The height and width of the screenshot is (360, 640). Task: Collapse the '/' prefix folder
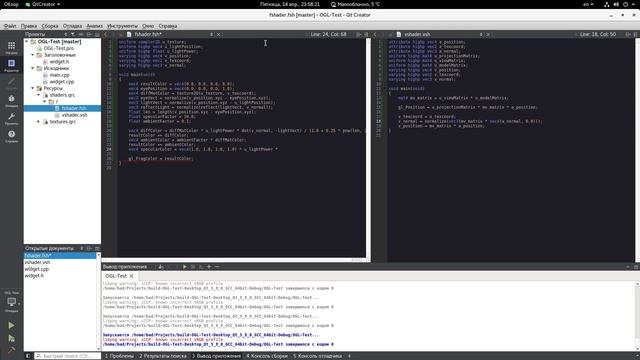44,101
